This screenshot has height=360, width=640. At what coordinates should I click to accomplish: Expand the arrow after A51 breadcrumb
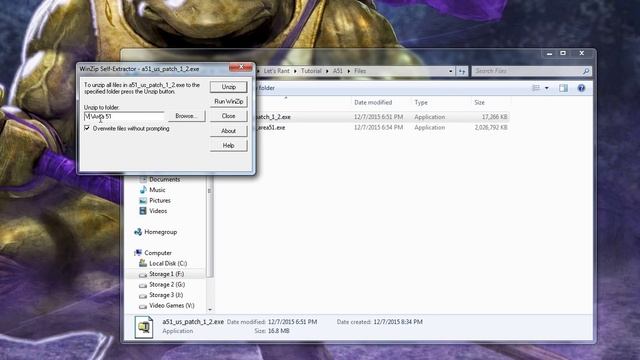pos(349,71)
